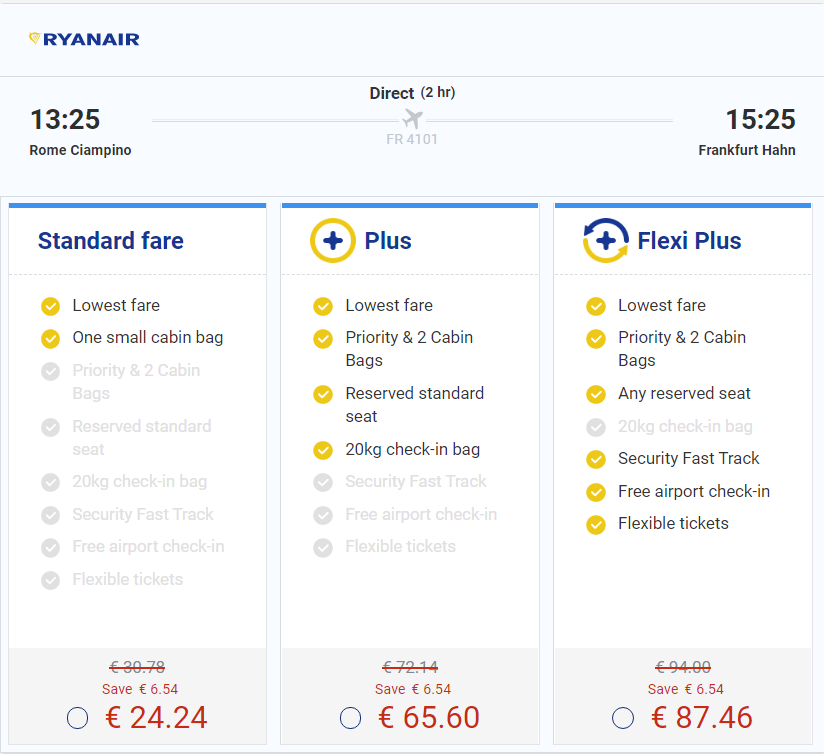Click the Plus fare circle-plus icon

(x=333, y=241)
